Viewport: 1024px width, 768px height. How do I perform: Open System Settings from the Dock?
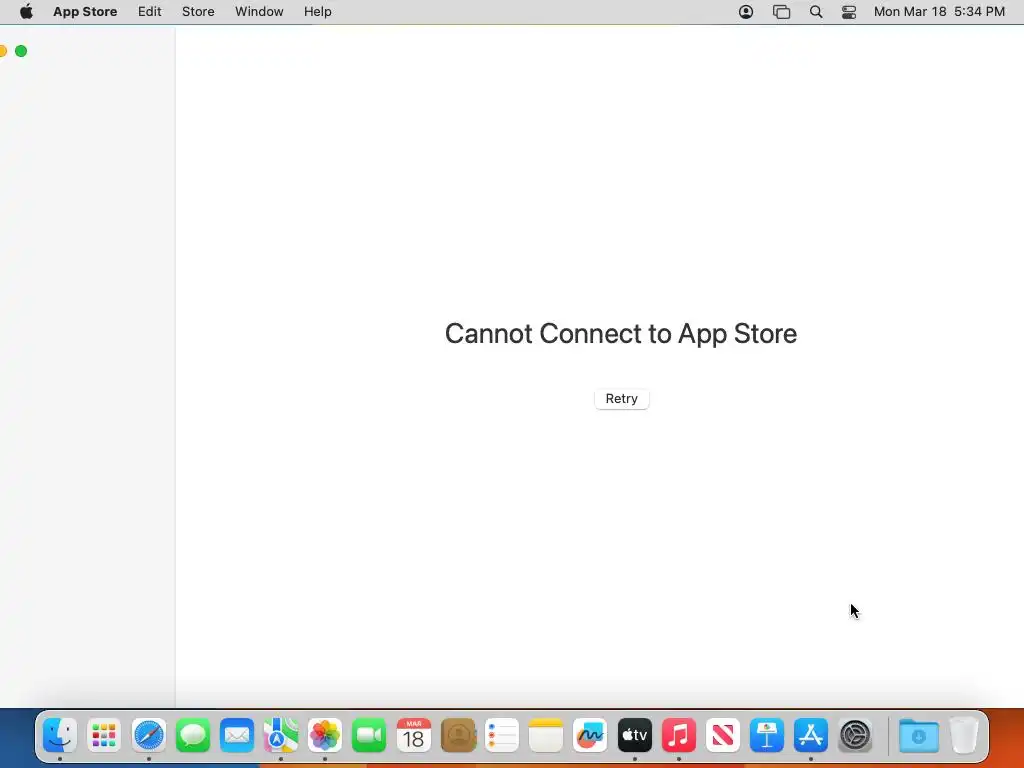(x=855, y=735)
